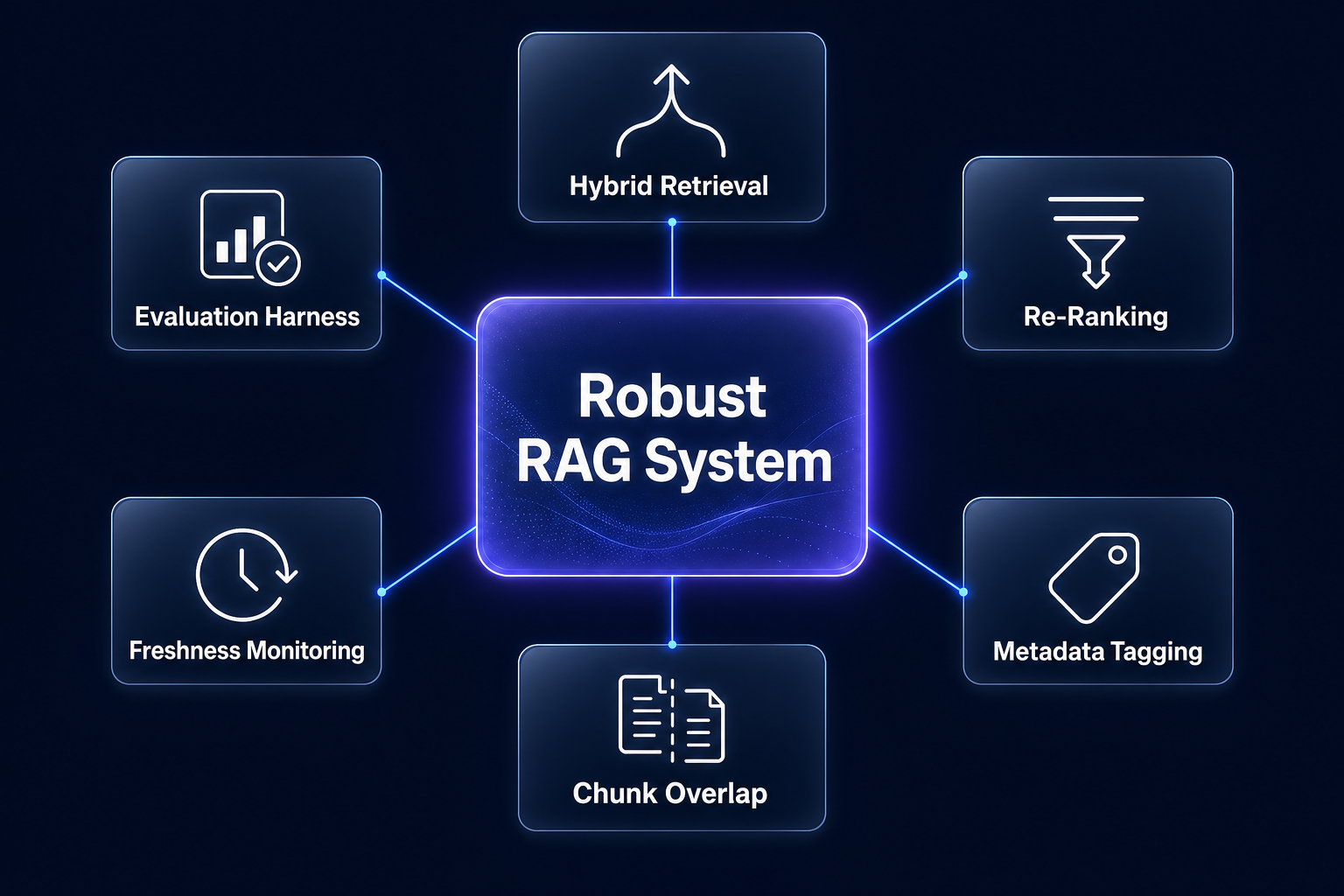Screen dimensions: 1344x896
Task: Select the "Hybrid Retrieval" label
Action: (669, 186)
